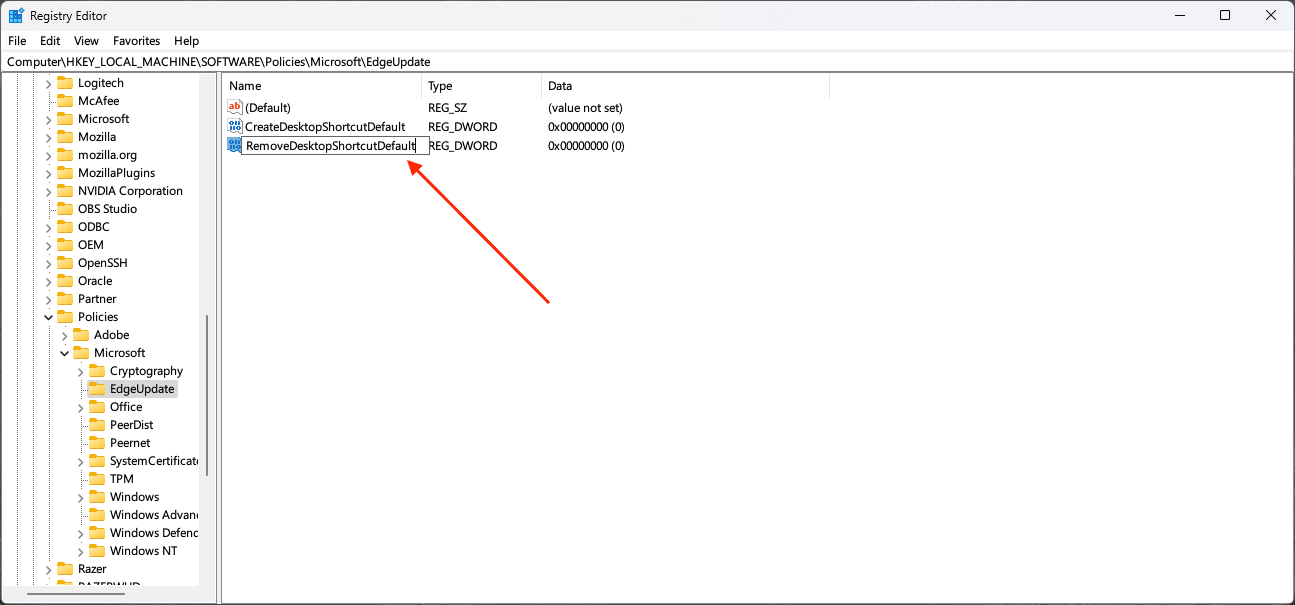Click the EdgeUpdate open folder icon

pyautogui.click(x=97, y=389)
